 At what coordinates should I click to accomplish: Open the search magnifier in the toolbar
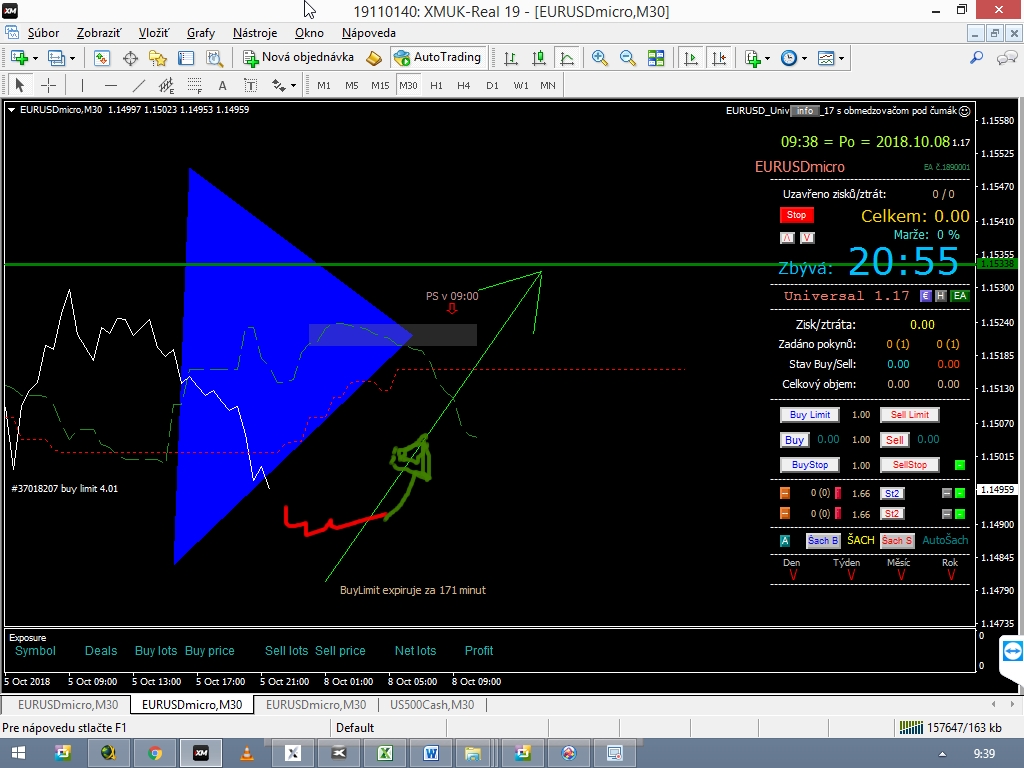point(976,58)
